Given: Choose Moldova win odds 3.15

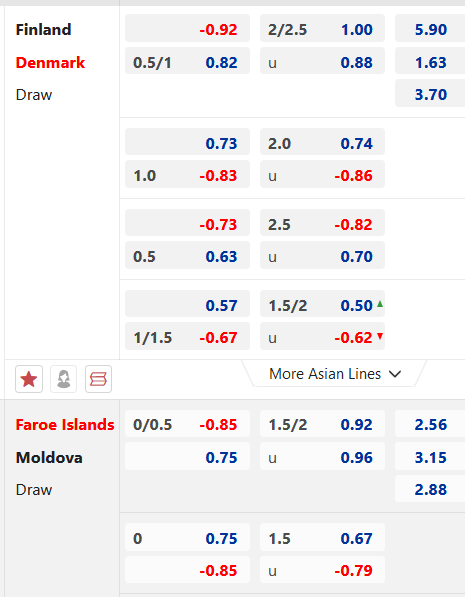Looking at the screenshot, I should [x=430, y=456].
